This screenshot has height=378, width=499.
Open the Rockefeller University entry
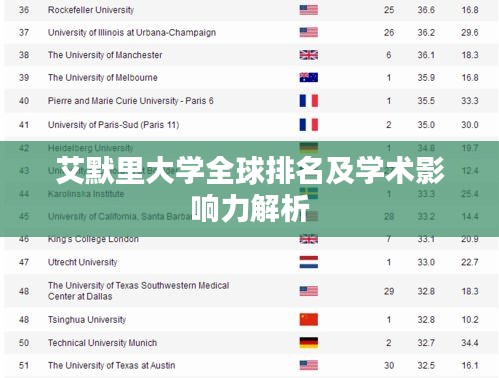pyautogui.click(x=91, y=10)
